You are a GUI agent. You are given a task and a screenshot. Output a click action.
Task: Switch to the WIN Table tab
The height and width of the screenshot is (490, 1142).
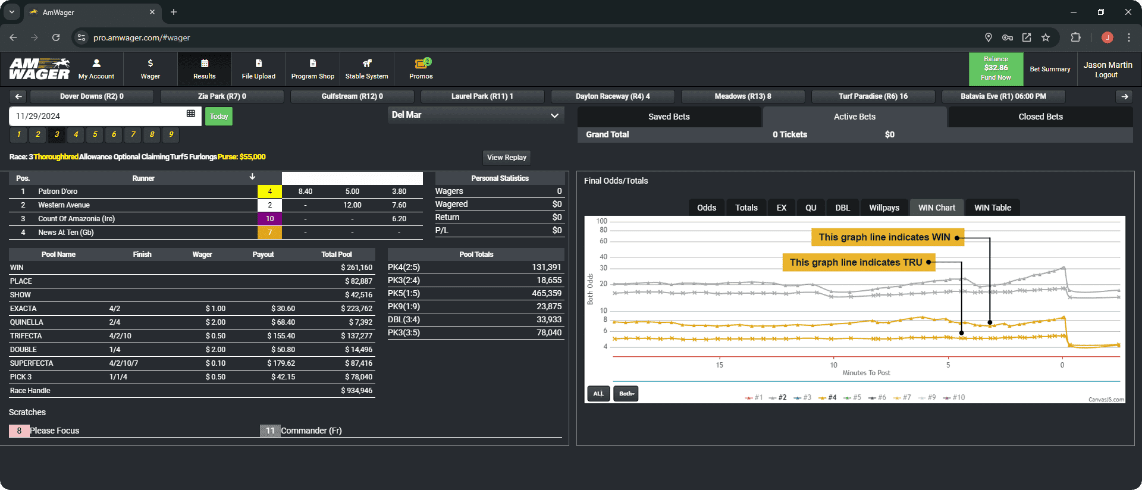point(992,208)
